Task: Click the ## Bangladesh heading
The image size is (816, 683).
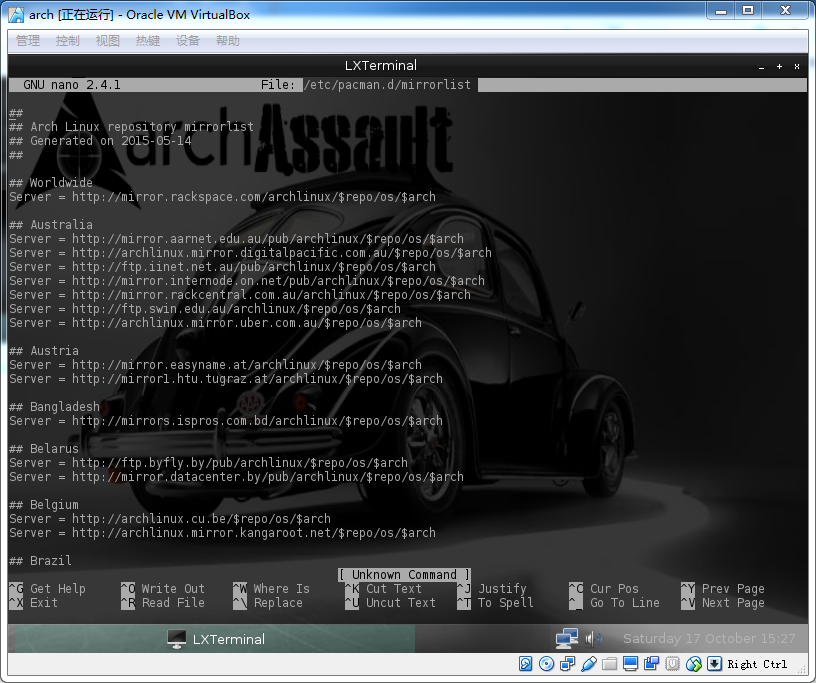Action: [x=54, y=407]
